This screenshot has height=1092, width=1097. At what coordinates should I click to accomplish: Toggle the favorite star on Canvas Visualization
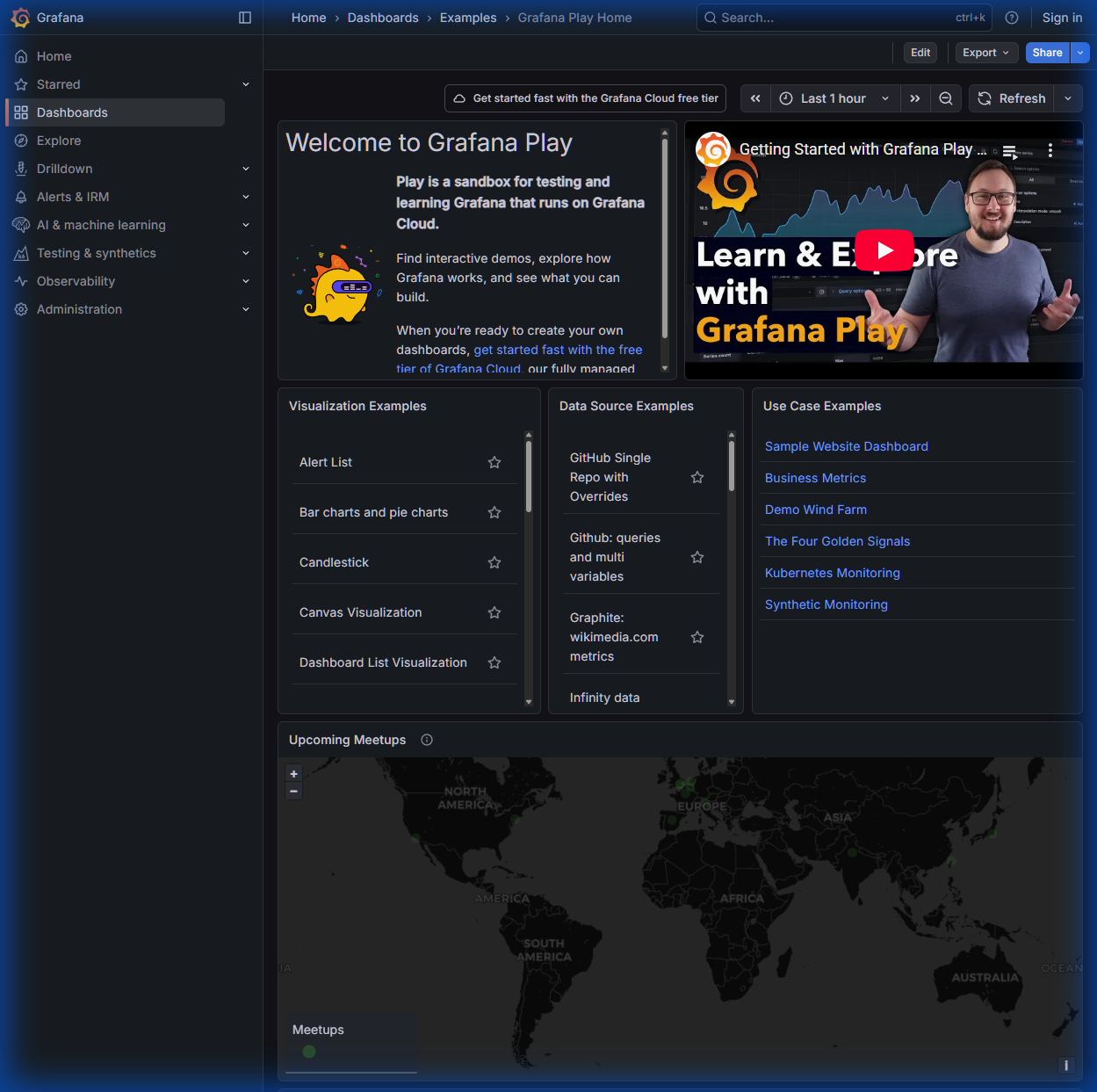(x=494, y=612)
